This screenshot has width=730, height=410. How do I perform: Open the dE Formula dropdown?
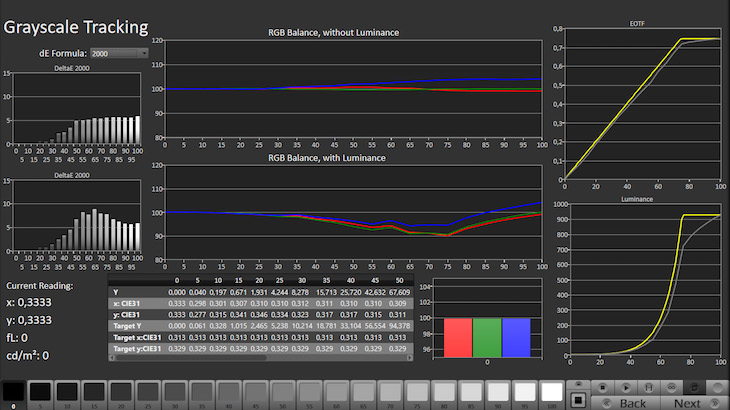pos(118,52)
